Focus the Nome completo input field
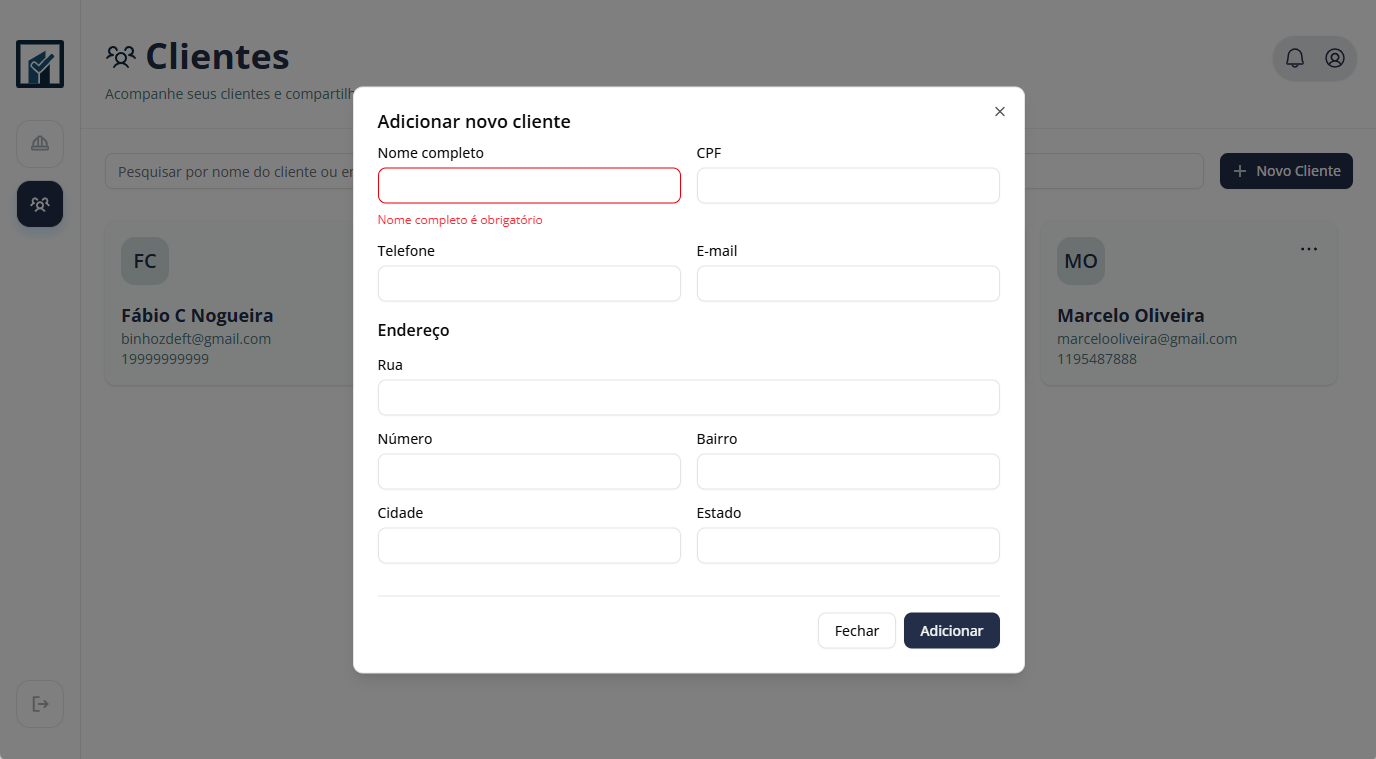The width and height of the screenshot is (1376, 759). tap(529, 186)
